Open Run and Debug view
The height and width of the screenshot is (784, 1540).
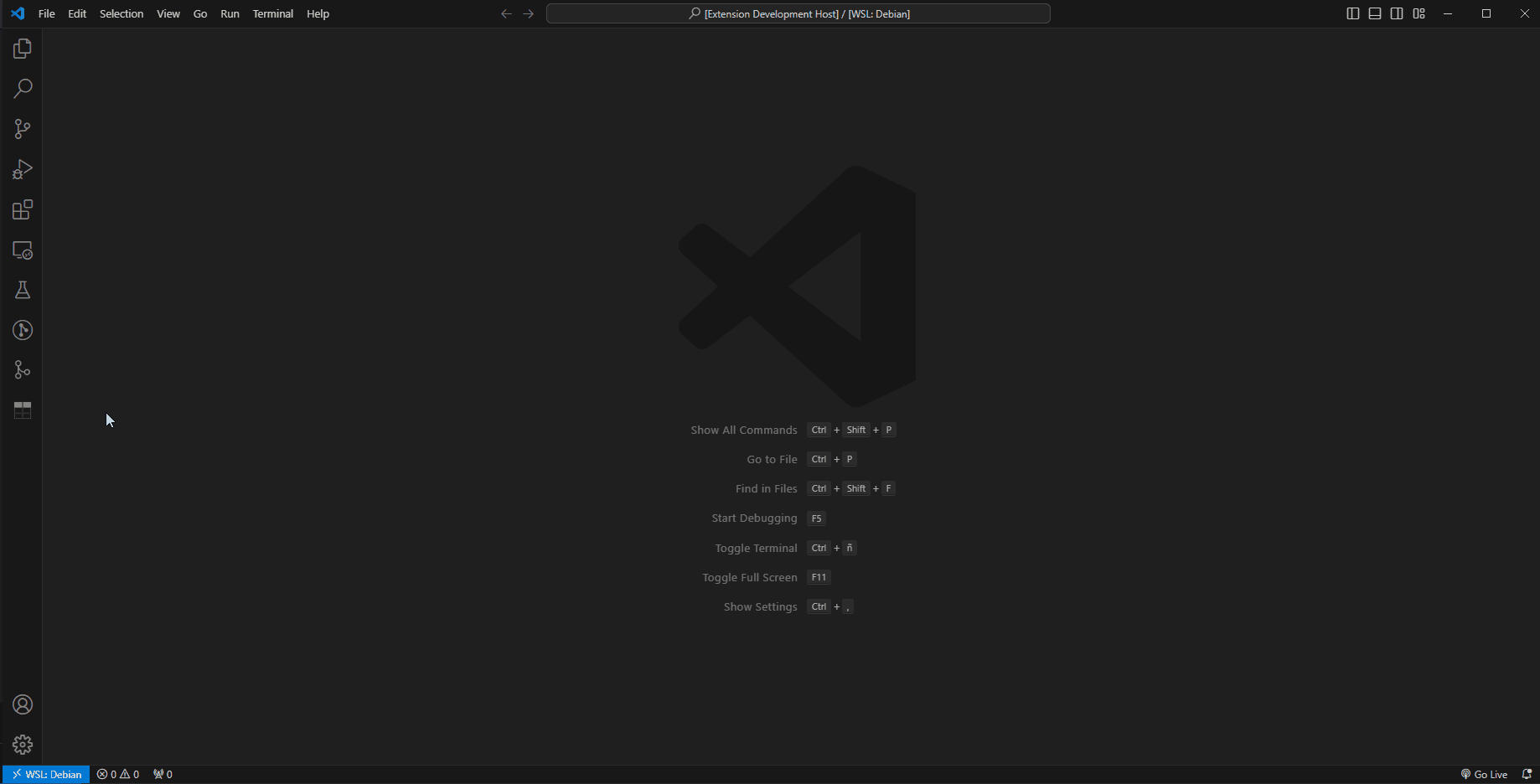[23, 169]
